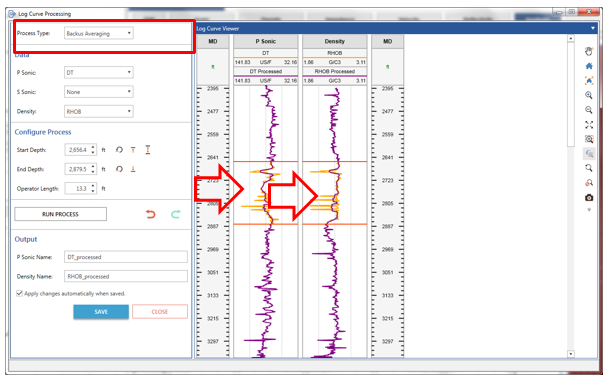Open the Process Type dropdown
The height and width of the screenshot is (383, 608).
coord(98,33)
